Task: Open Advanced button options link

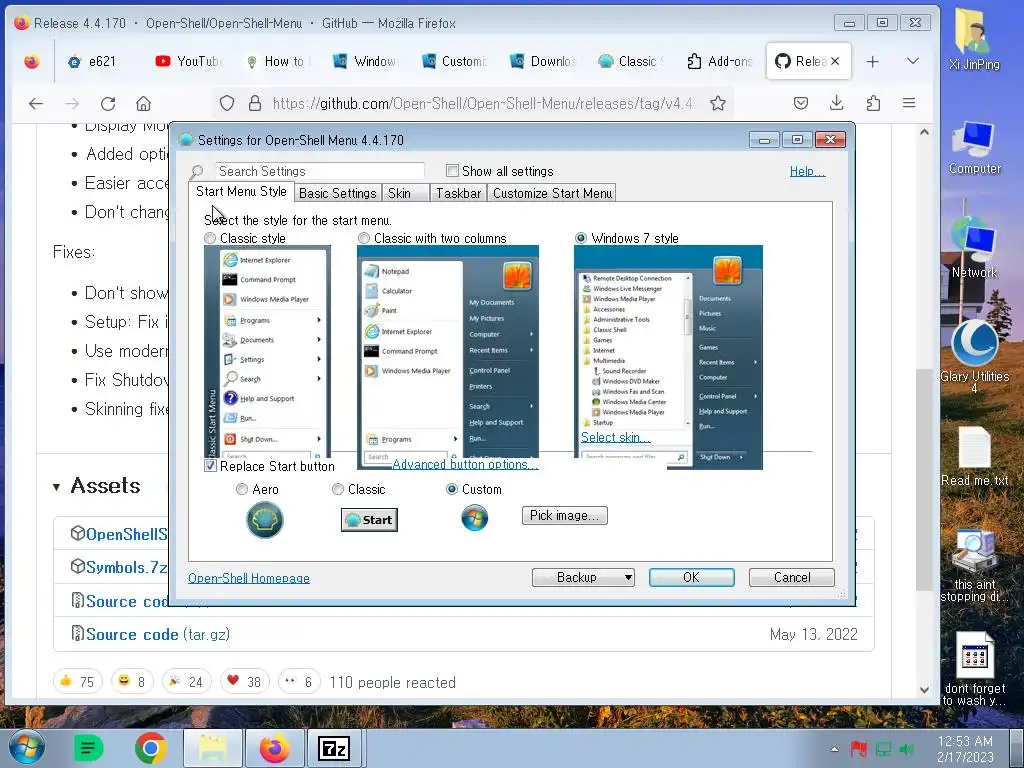Action: click(x=465, y=464)
